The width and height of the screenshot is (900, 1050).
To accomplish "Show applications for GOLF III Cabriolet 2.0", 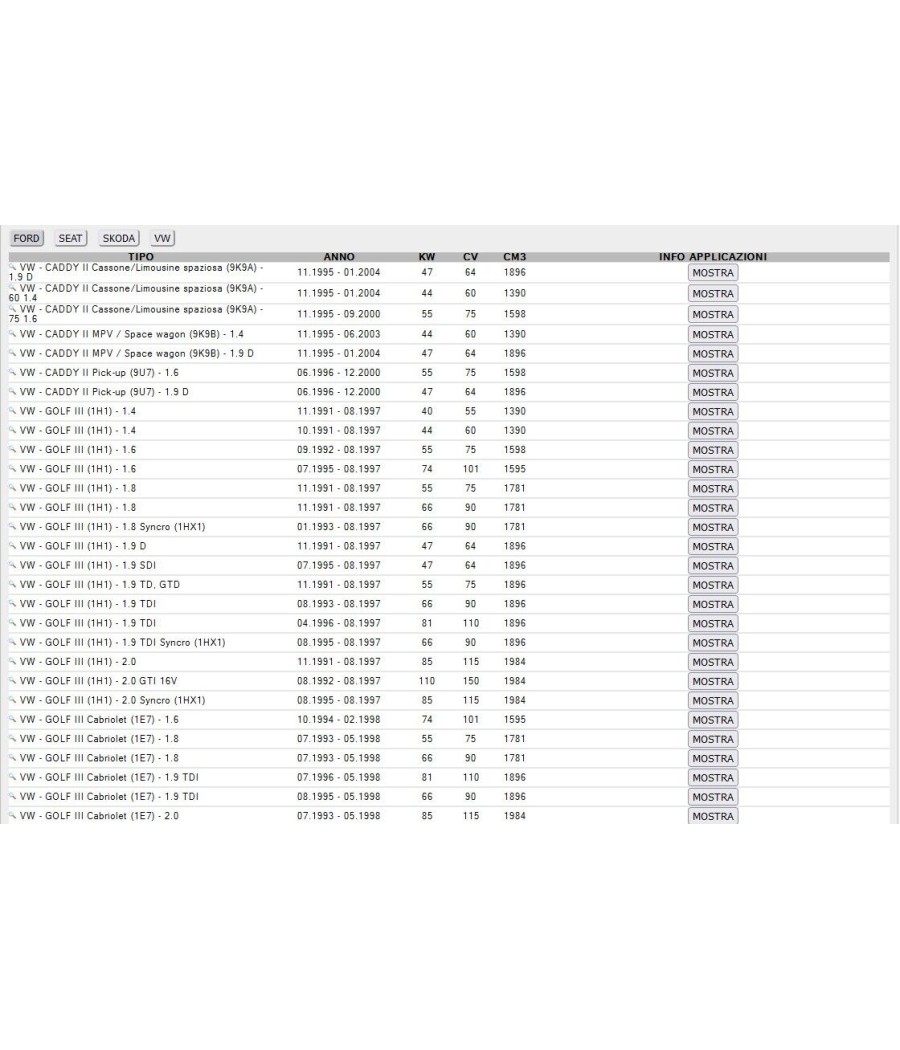I will pyautogui.click(x=713, y=816).
